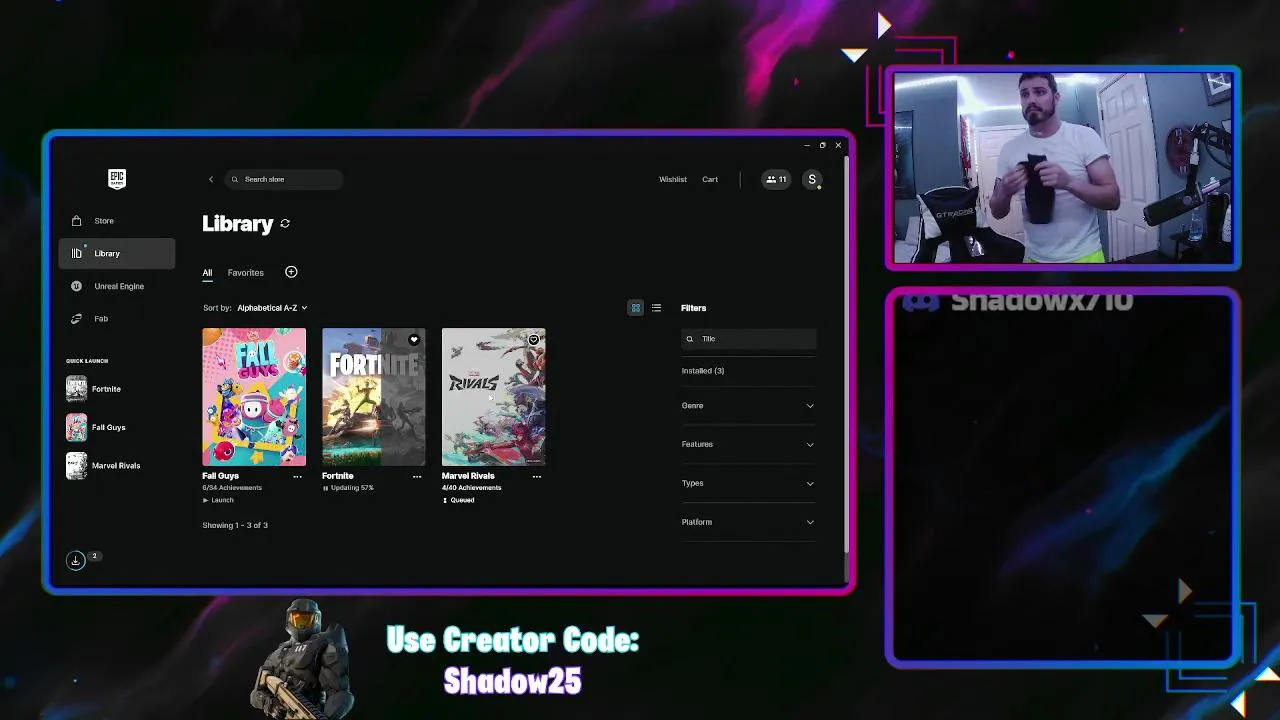The image size is (1280, 720).
Task: Click the Fall Guys Quick Launch thumbnail icon
Action: click(x=76, y=427)
